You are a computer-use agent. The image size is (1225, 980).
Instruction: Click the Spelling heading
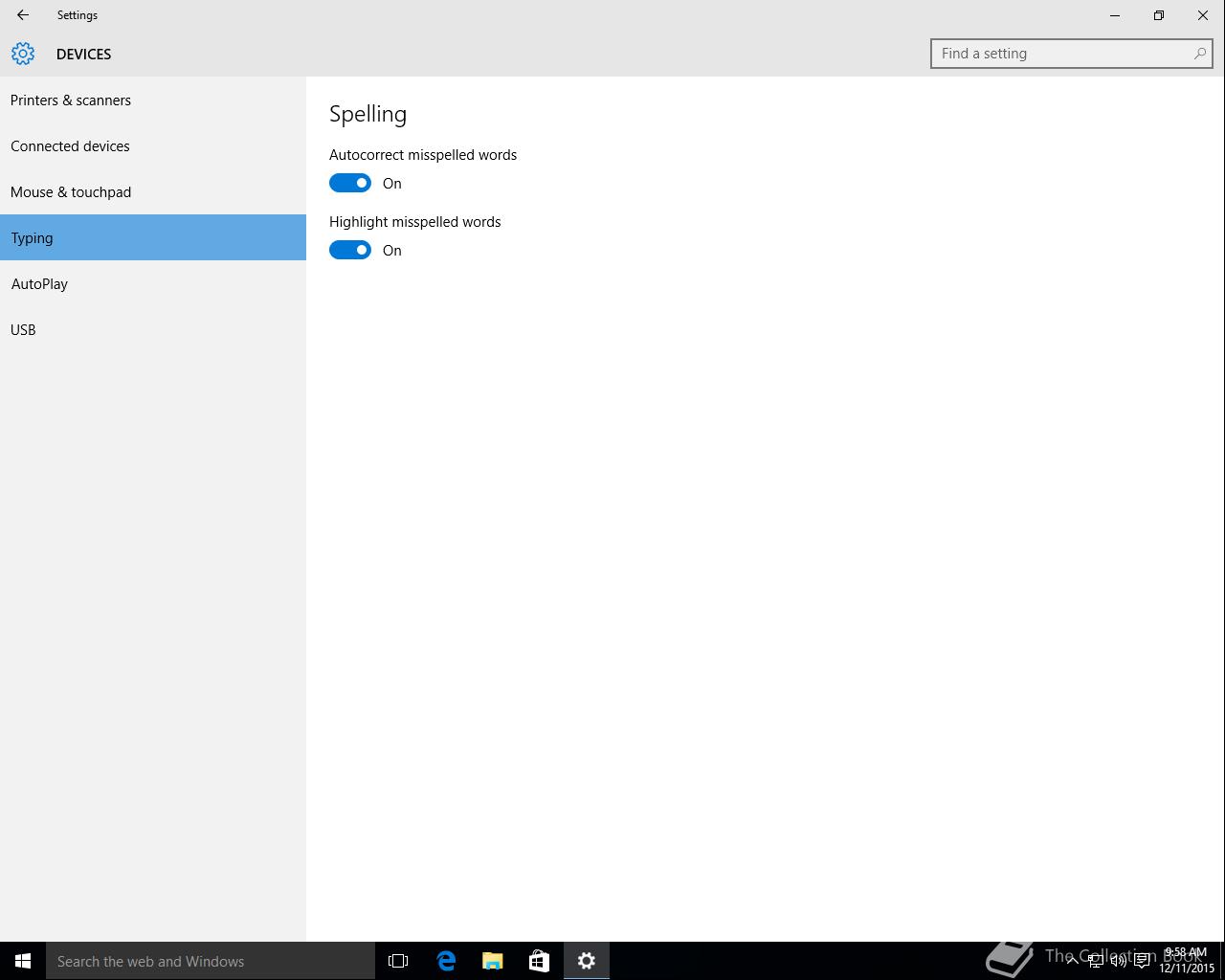tap(367, 114)
